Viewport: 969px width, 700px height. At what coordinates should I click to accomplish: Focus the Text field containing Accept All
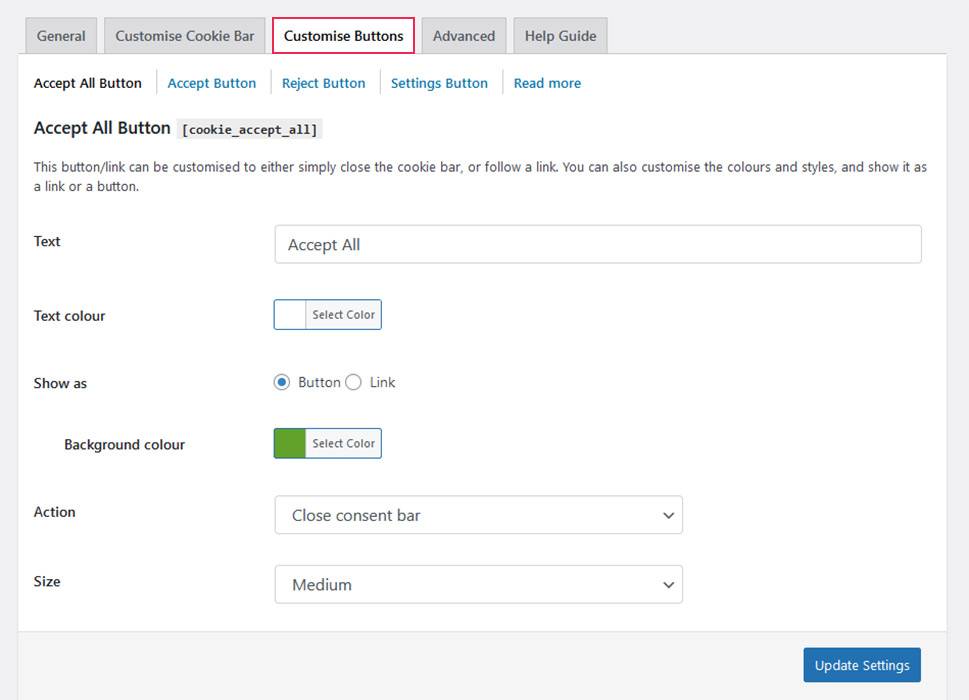[x=597, y=245]
